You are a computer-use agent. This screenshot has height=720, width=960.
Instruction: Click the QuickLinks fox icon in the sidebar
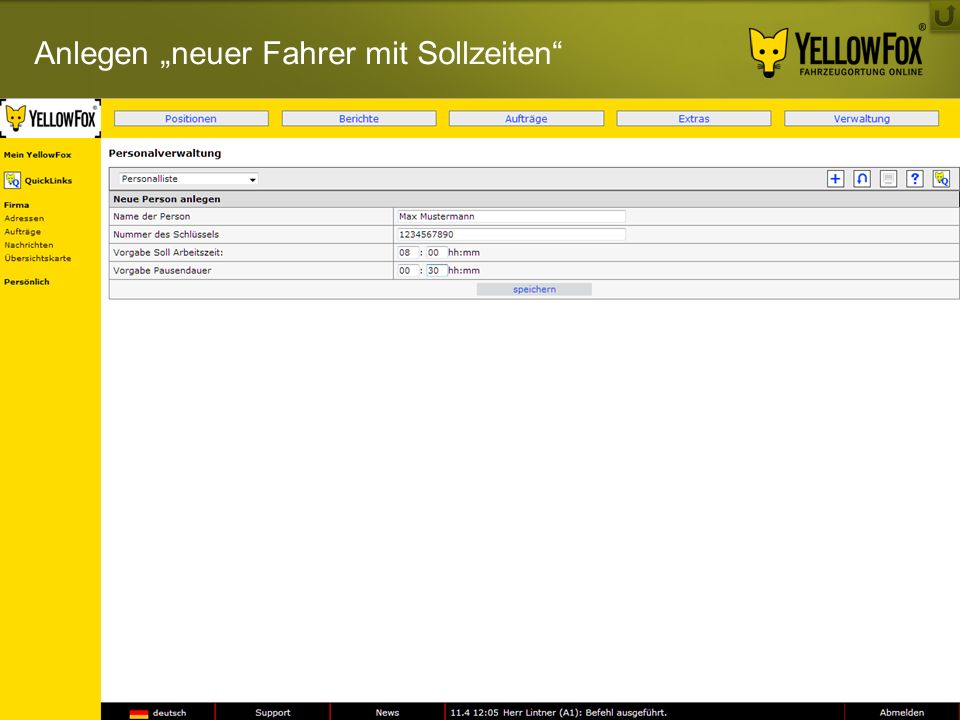point(12,181)
